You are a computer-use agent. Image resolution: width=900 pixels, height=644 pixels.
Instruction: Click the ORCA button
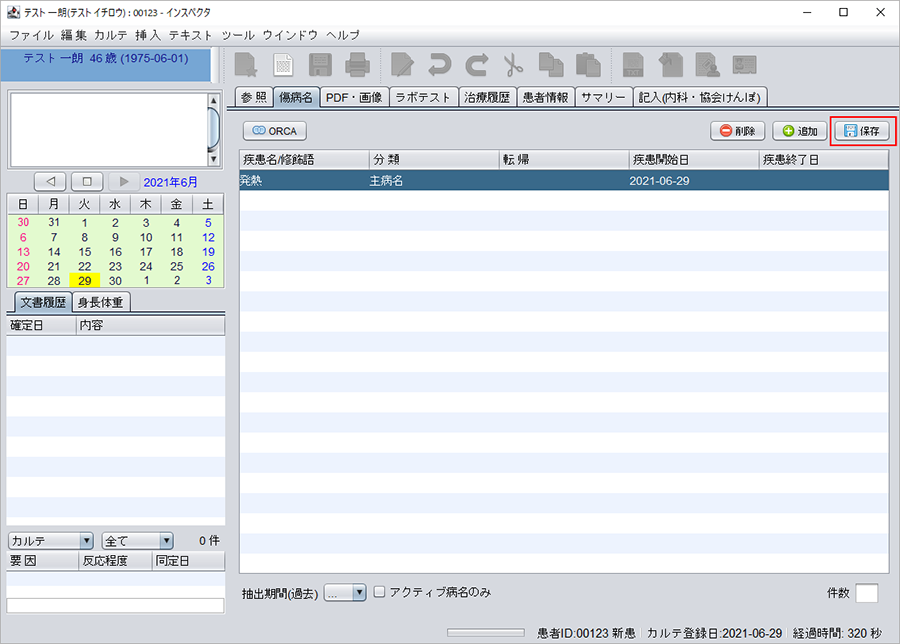(x=274, y=131)
